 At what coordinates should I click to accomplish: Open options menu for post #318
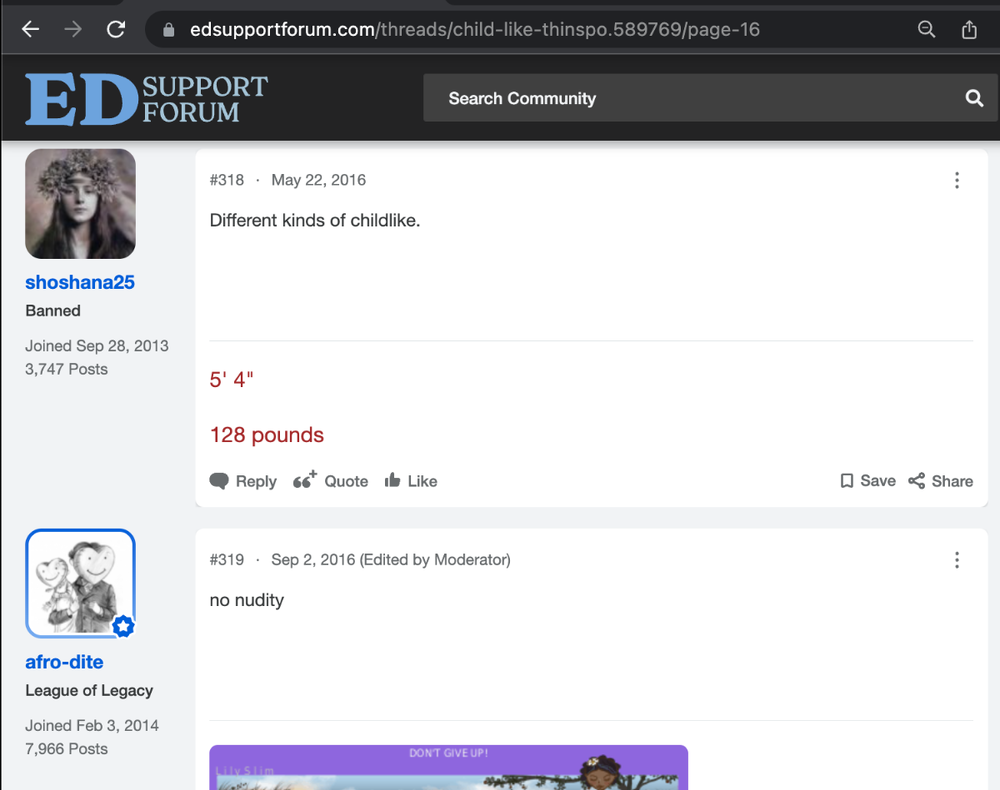tap(957, 180)
